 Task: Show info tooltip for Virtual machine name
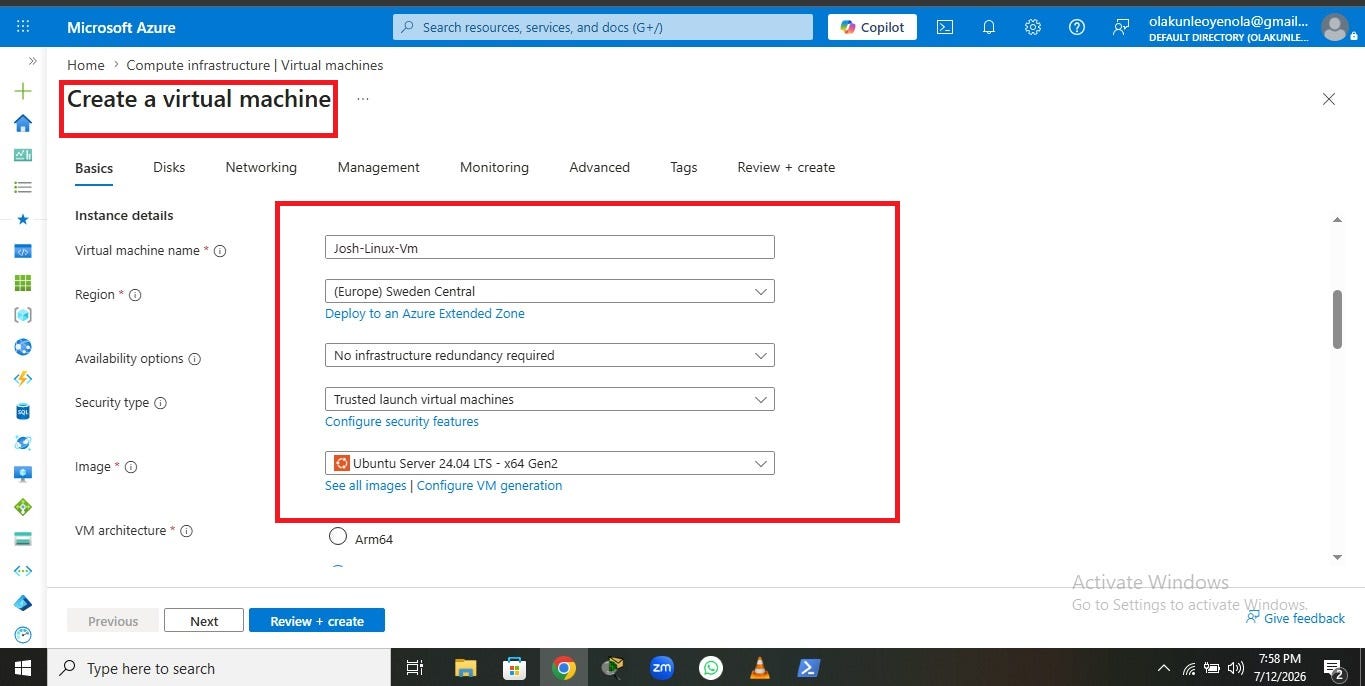(x=220, y=251)
